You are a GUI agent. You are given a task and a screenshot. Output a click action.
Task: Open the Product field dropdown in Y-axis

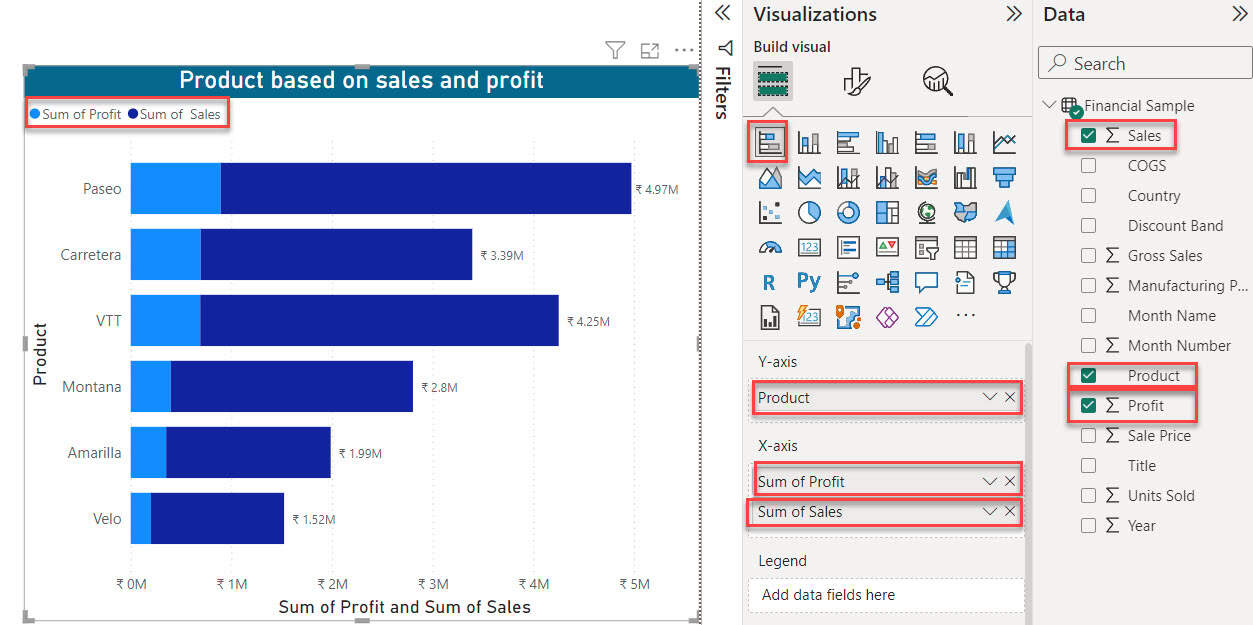(990, 397)
